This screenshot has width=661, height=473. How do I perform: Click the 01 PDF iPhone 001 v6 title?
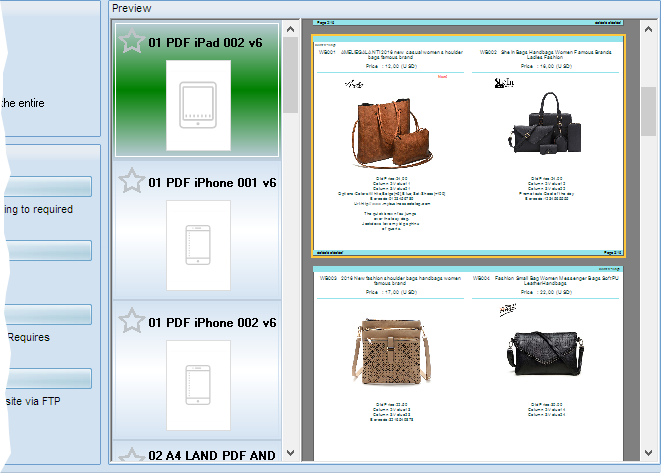click(x=212, y=183)
